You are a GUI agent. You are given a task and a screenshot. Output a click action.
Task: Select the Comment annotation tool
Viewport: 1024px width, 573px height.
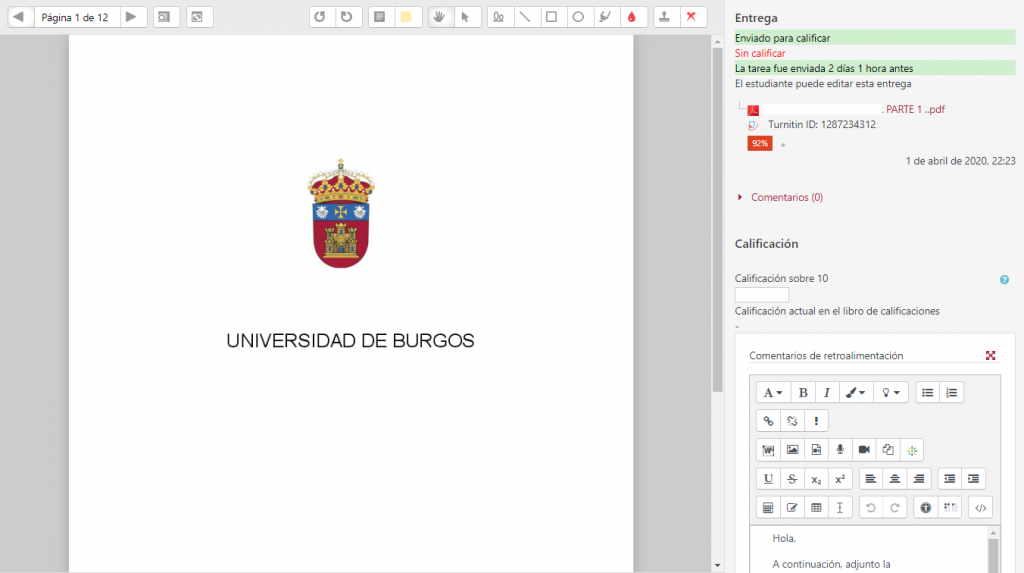pos(379,17)
